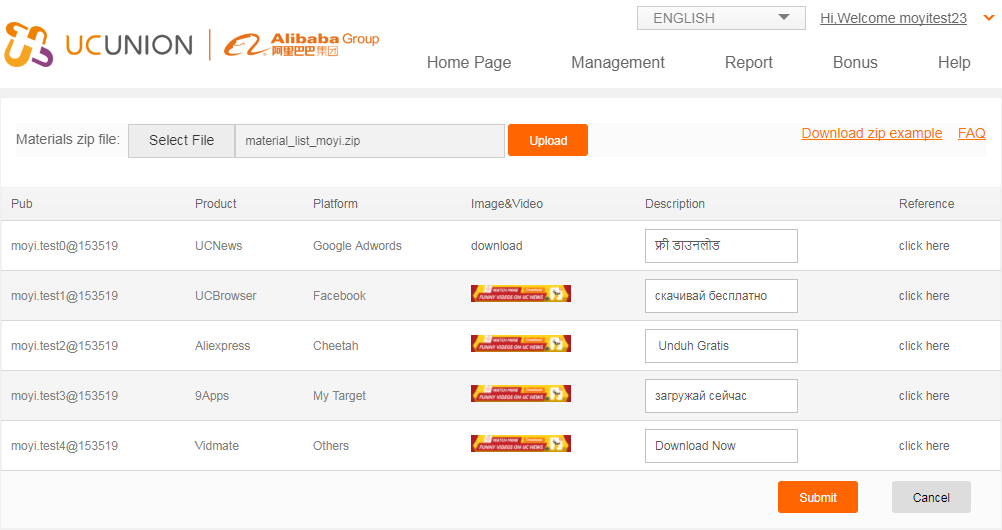Select the moyi.test4@153519 pub cell
1002x530 pixels.
(65, 445)
